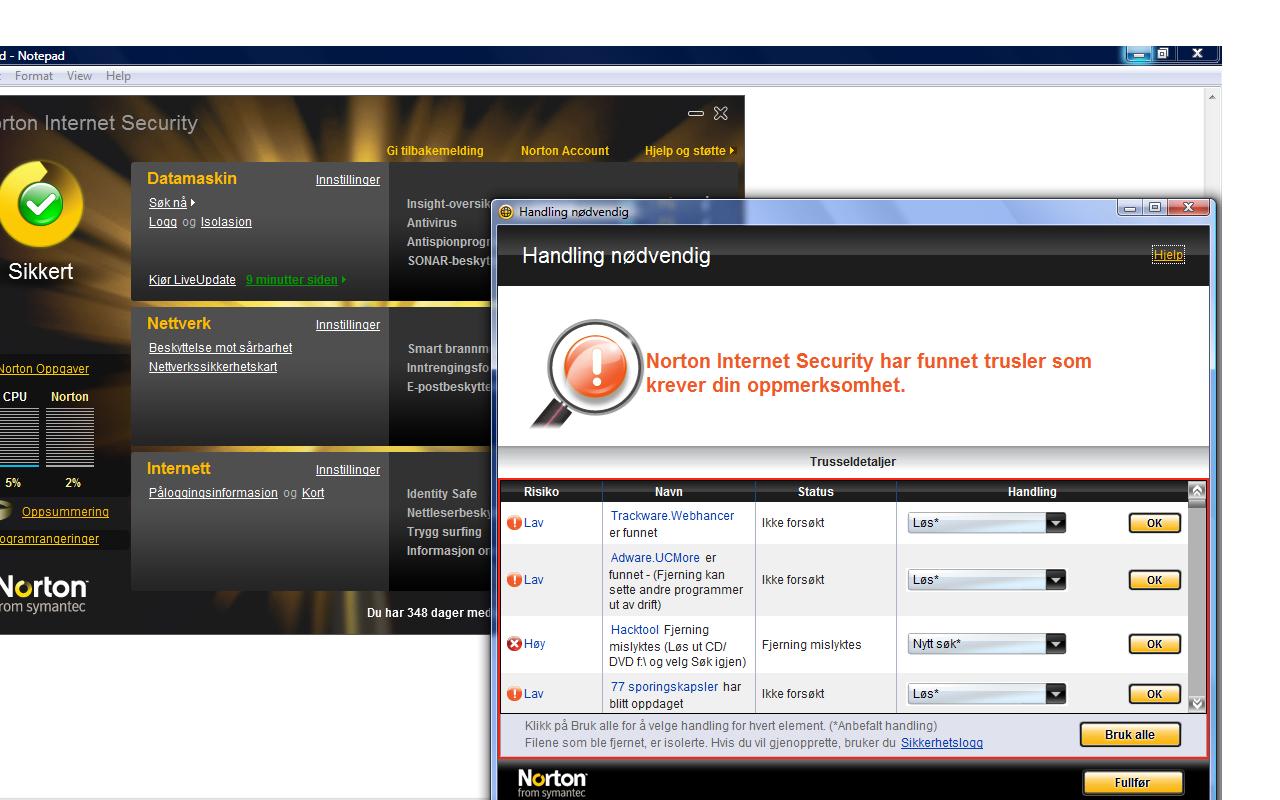Open Datamaskin Innstillinger link
1280x800 pixels.
(348, 180)
